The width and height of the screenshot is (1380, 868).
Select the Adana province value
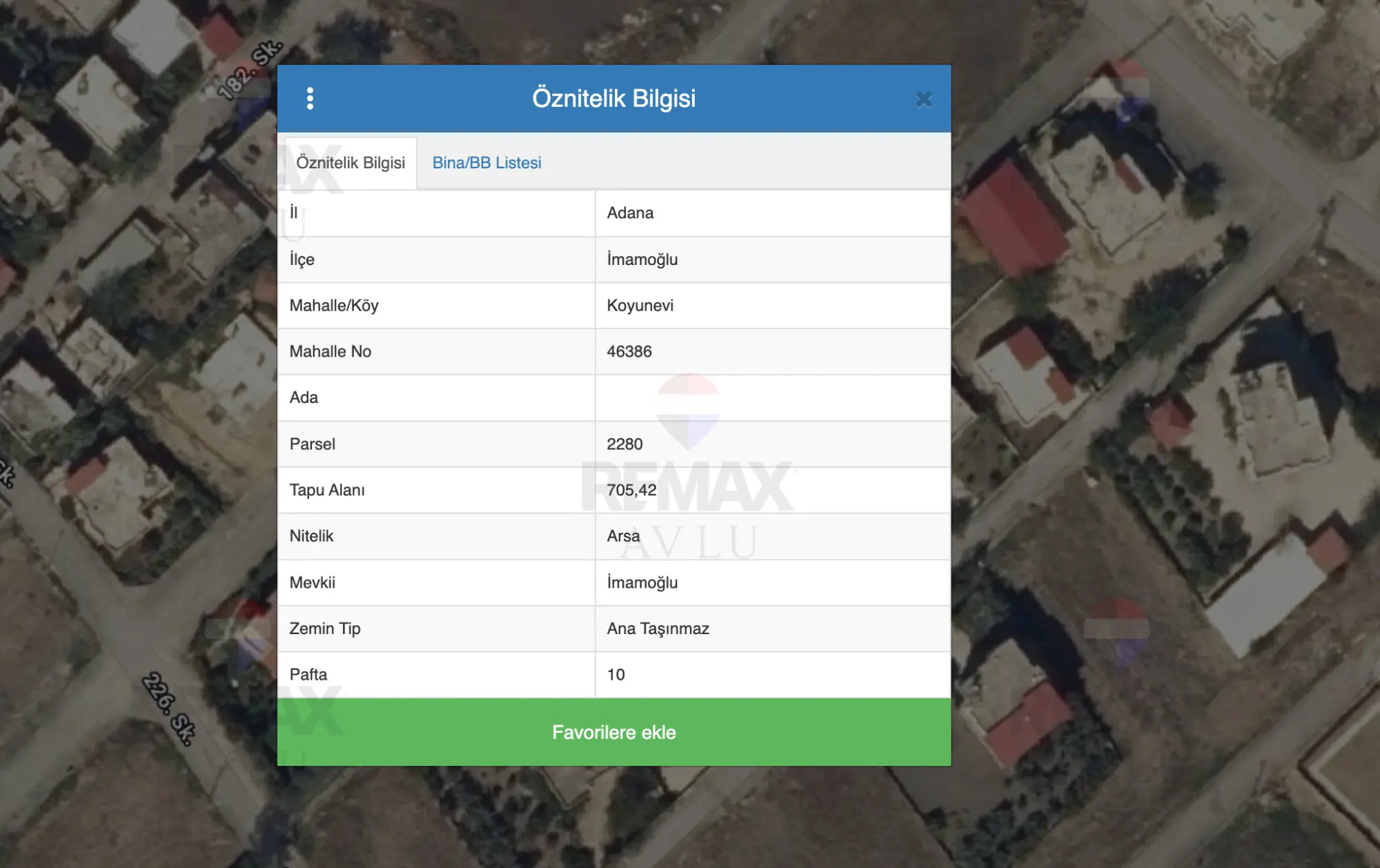630,213
